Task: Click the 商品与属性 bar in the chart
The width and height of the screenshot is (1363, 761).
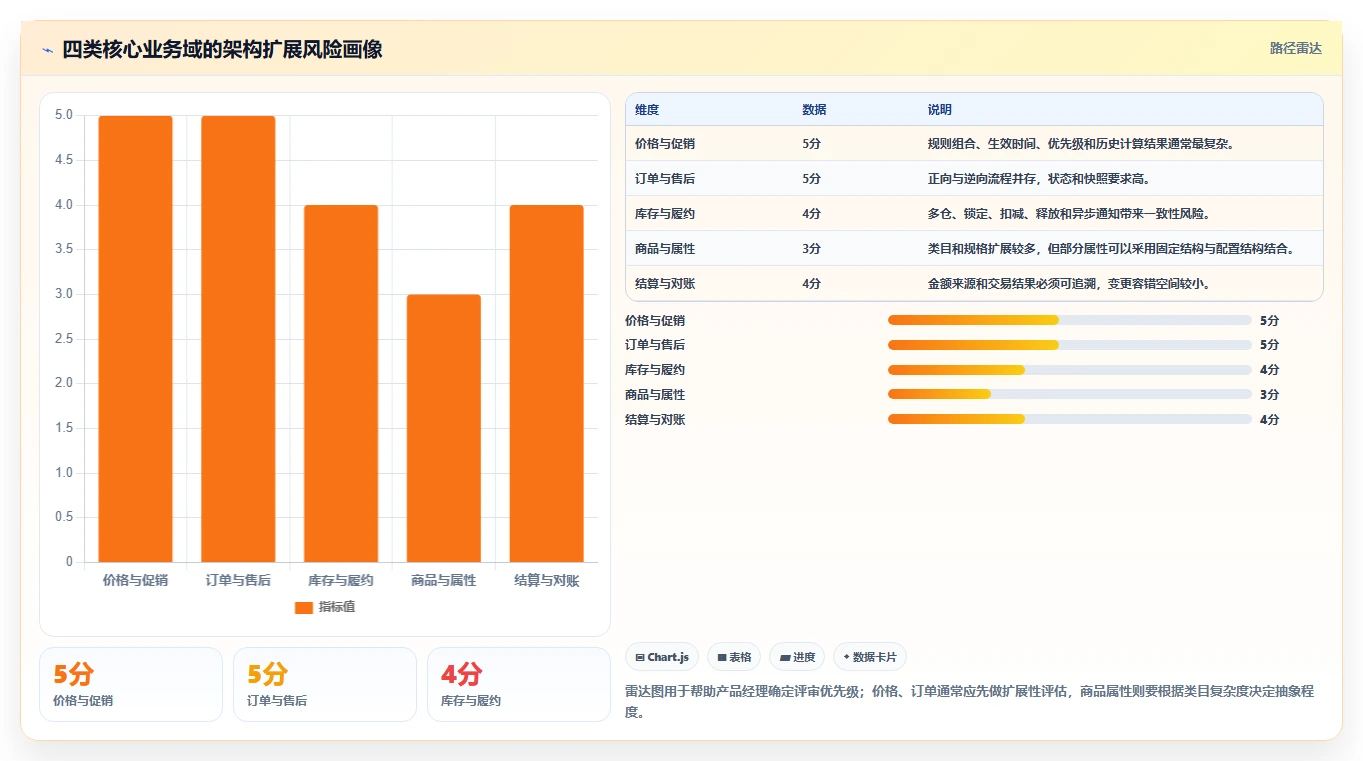Action: [444, 428]
